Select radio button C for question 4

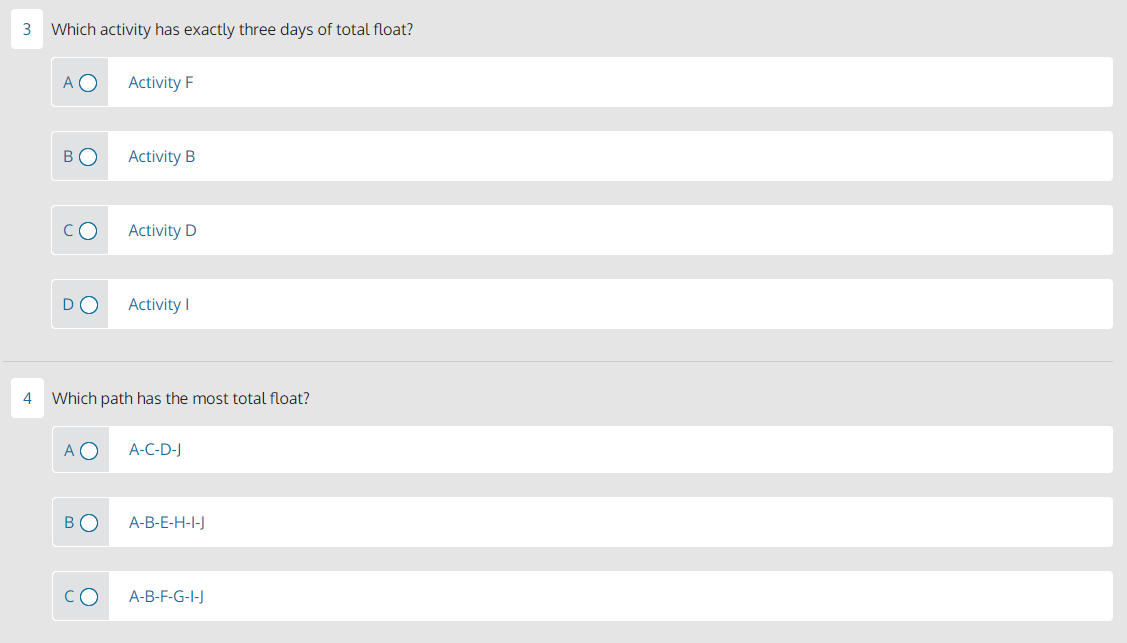tap(89, 597)
